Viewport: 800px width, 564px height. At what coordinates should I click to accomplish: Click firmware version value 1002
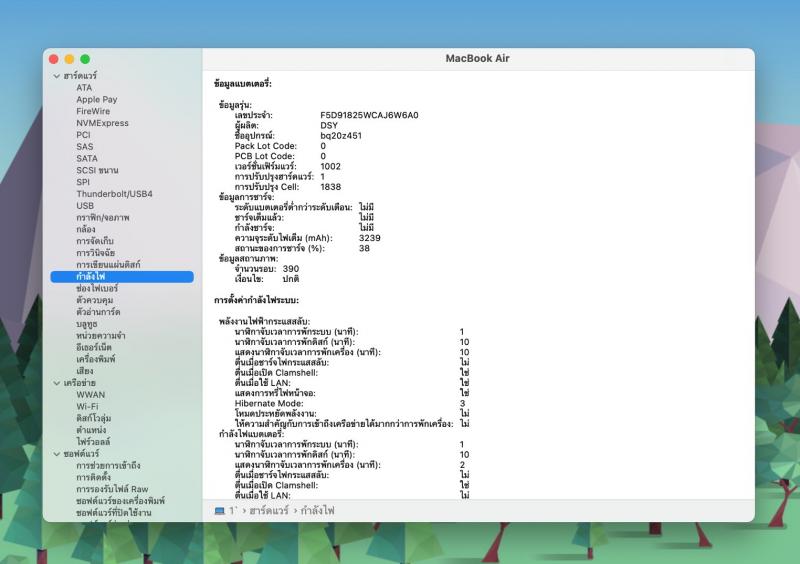331,166
